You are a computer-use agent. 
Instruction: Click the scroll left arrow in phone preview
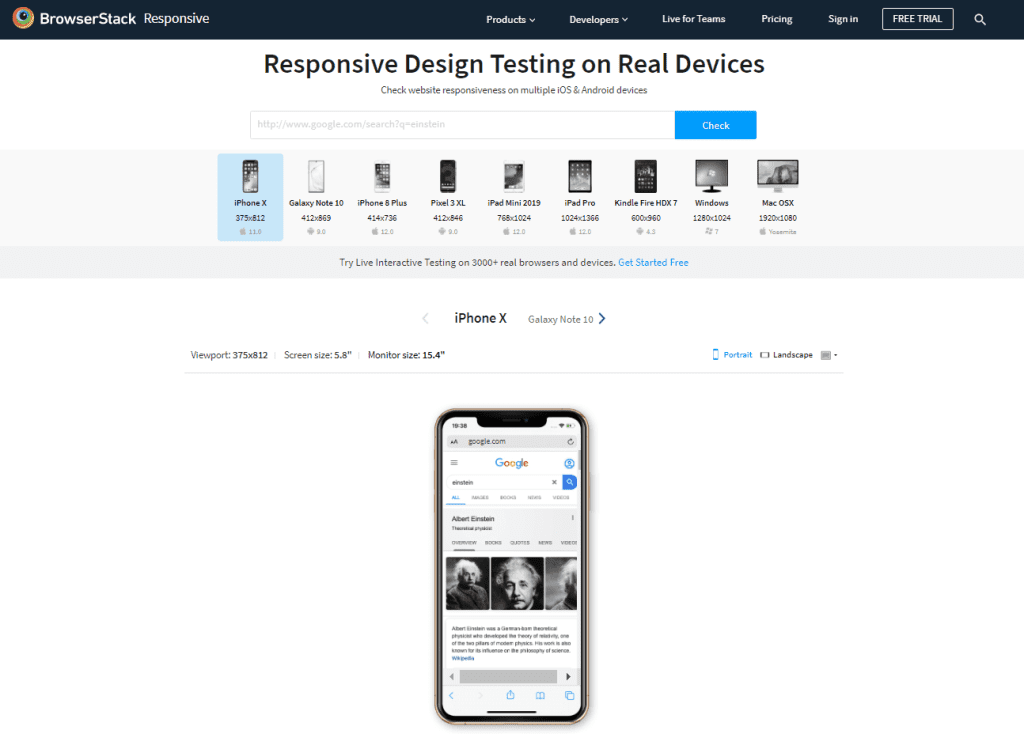point(452,677)
